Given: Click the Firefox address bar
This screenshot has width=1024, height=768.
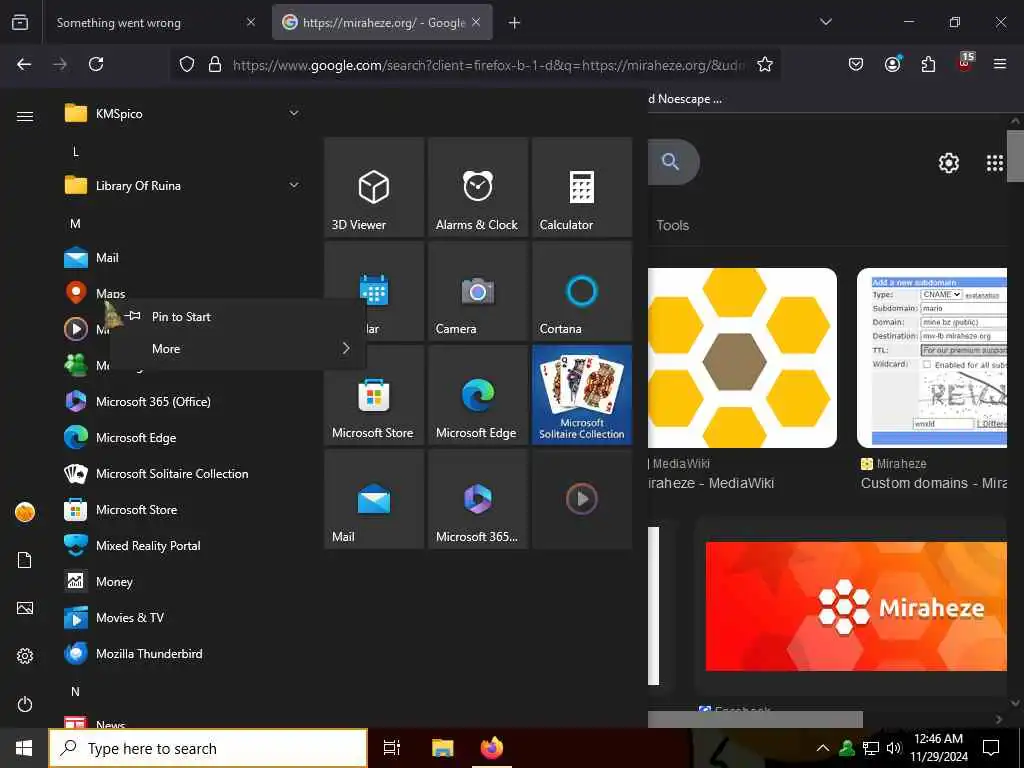Looking at the screenshot, I should (487, 65).
